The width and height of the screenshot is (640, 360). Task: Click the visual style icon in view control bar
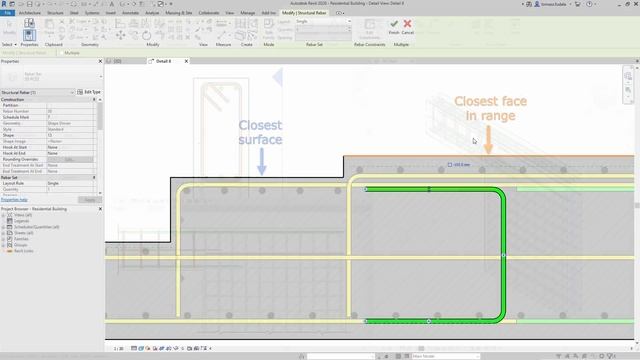pos(141,348)
